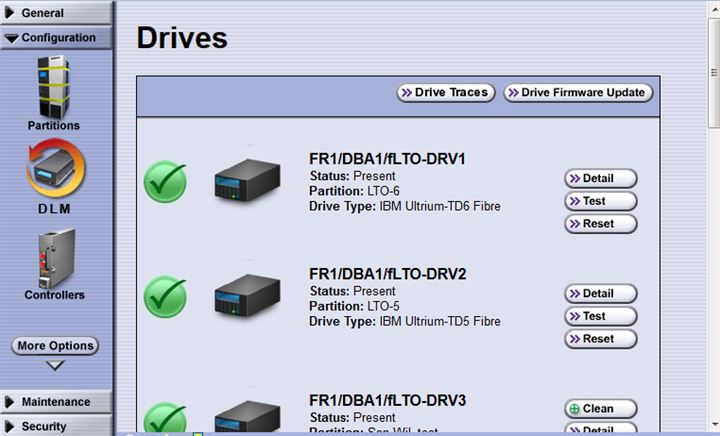The width and height of the screenshot is (720, 436).
Task: Run Test on FR1/DBA1/fLTO-DRV2
Action: 601,316
